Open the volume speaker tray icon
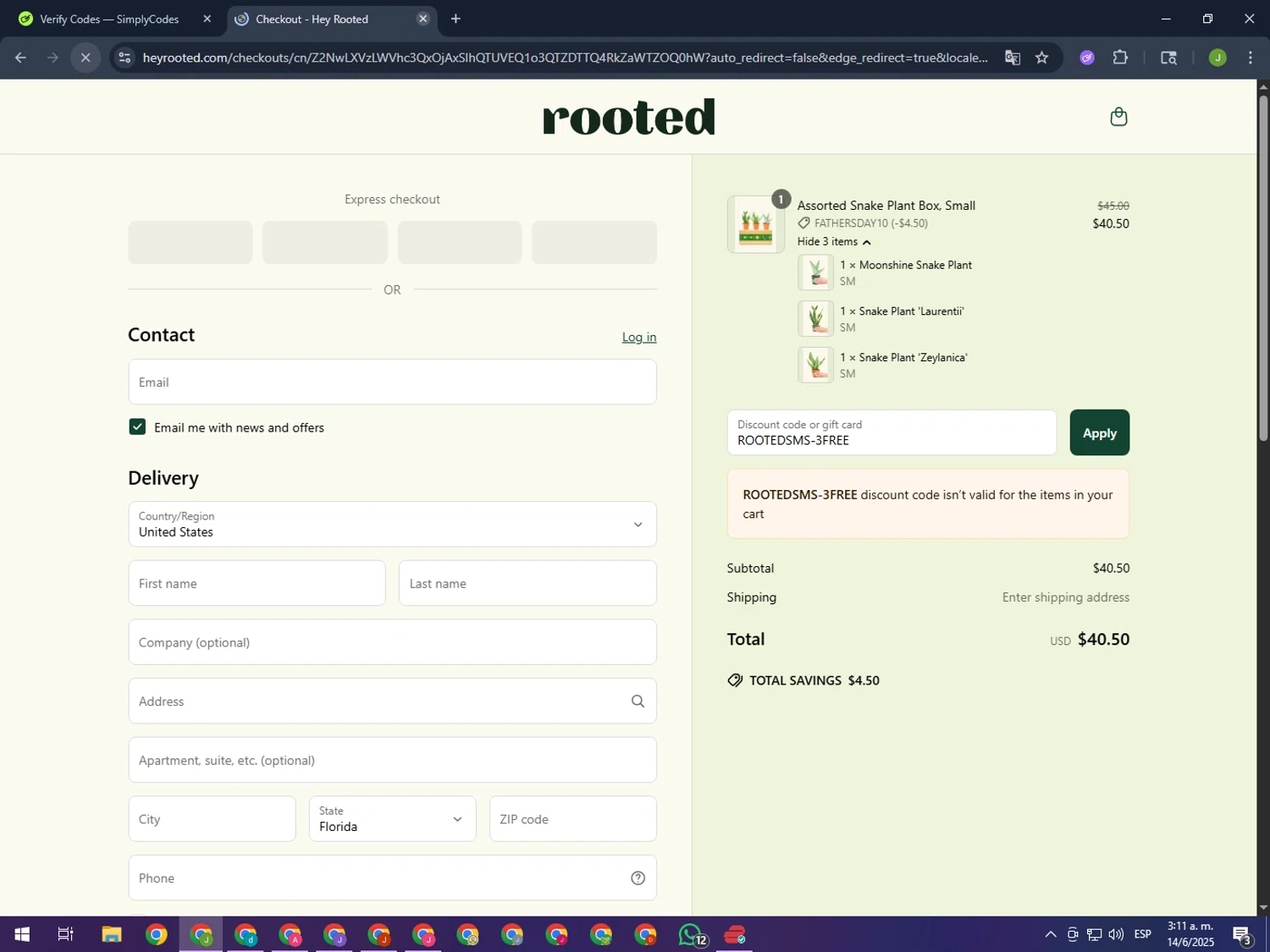Screen dimensions: 1270x952 coord(1116,934)
